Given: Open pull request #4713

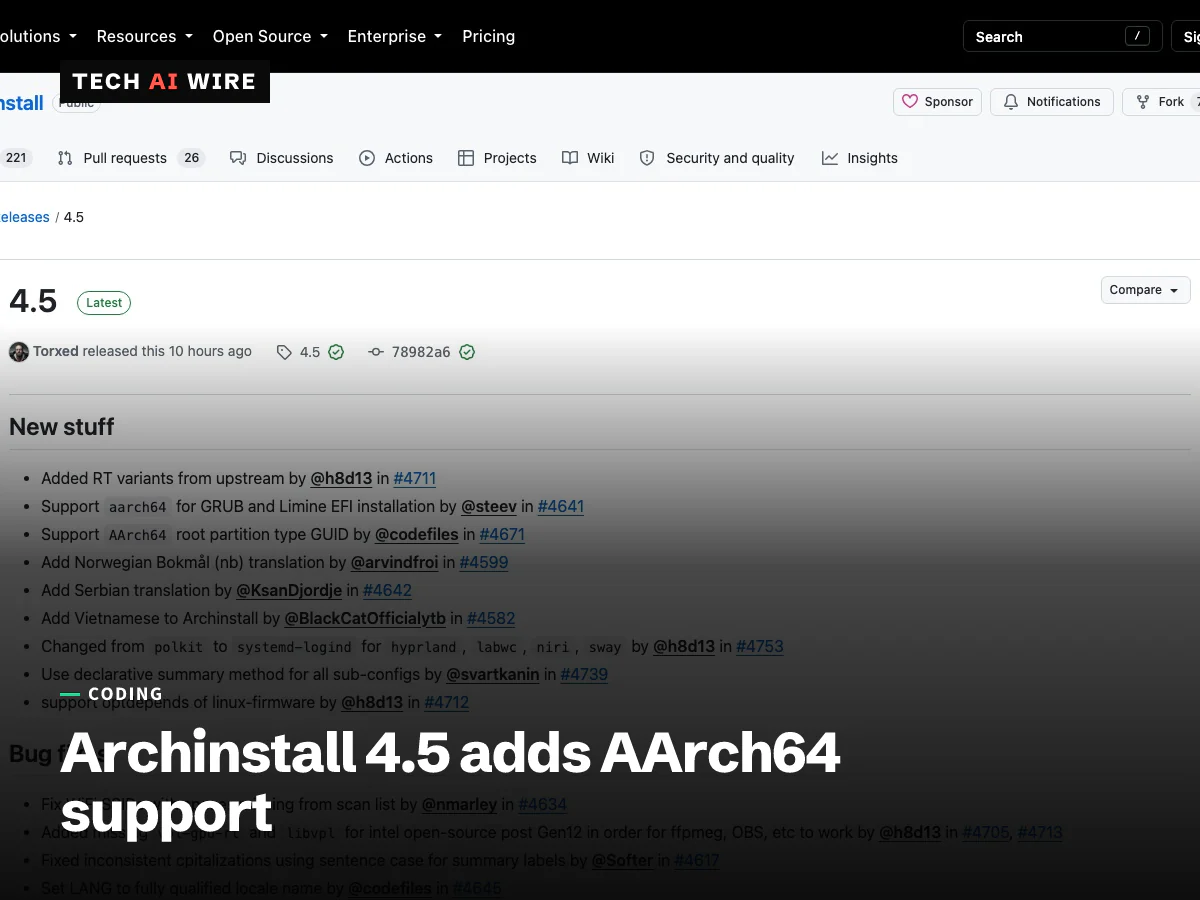Looking at the screenshot, I should (1040, 832).
